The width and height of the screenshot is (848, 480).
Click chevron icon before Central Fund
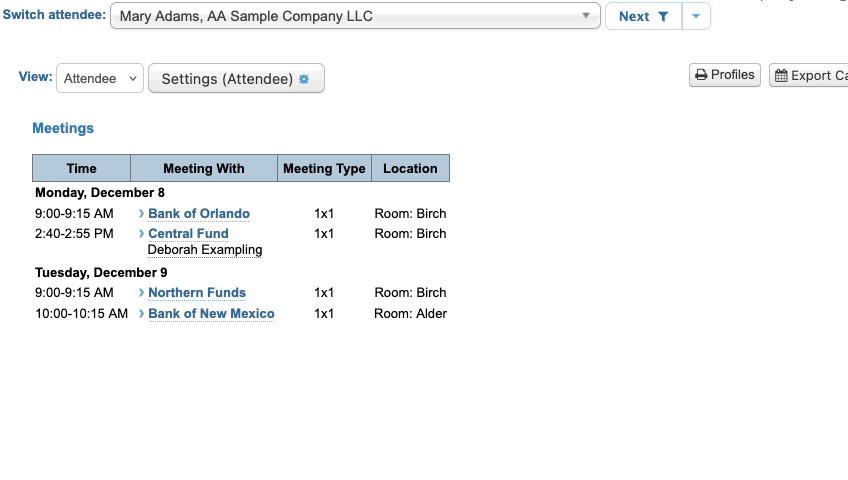click(x=142, y=234)
